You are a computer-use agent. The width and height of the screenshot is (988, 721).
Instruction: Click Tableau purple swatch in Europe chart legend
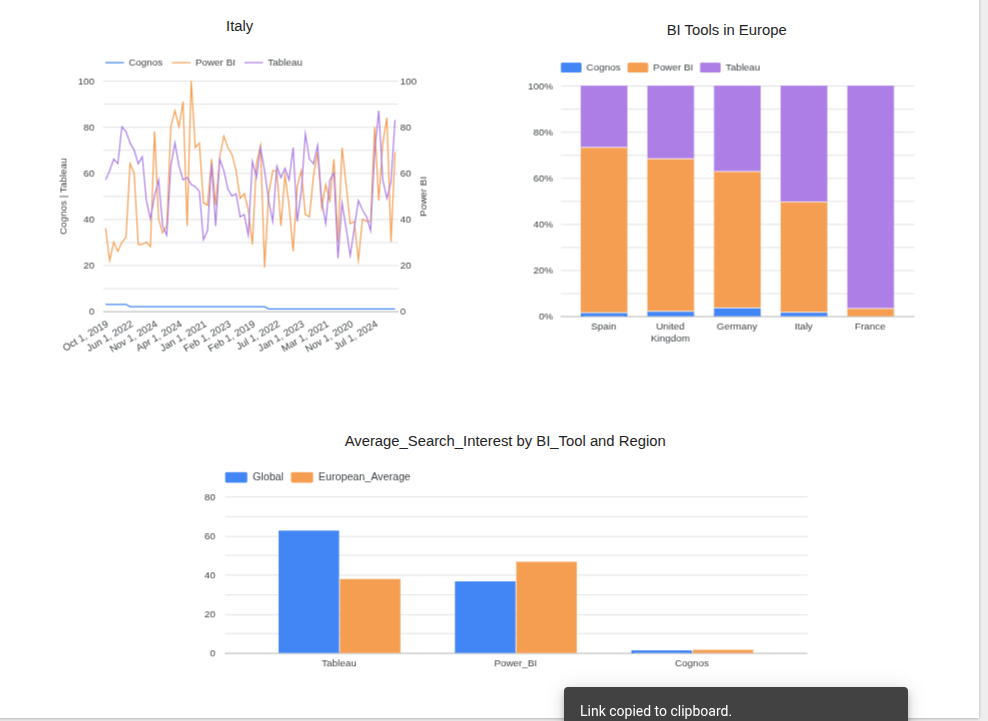710,67
